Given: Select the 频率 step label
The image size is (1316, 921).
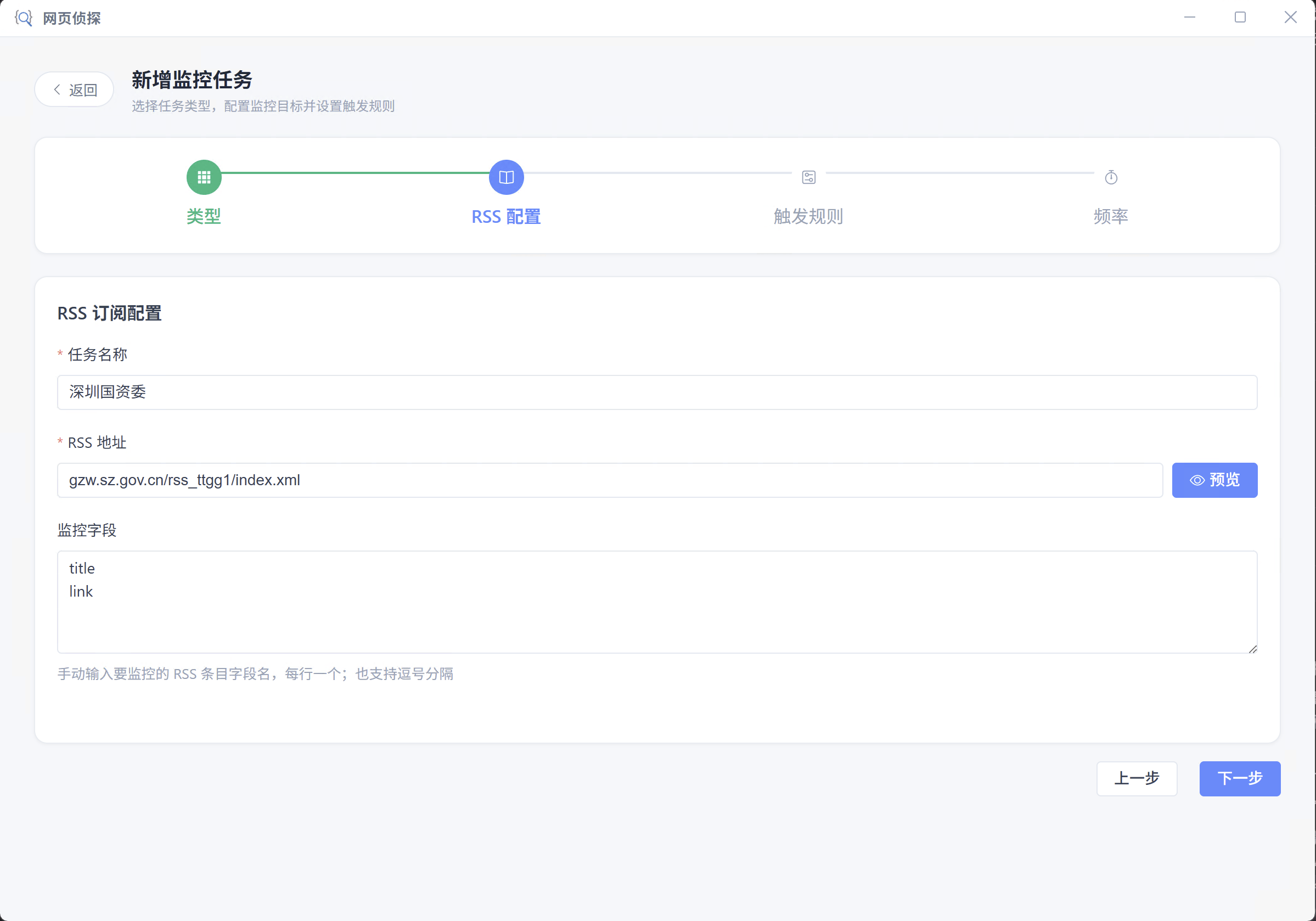Looking at the screenshot, I should point(1111,217).
